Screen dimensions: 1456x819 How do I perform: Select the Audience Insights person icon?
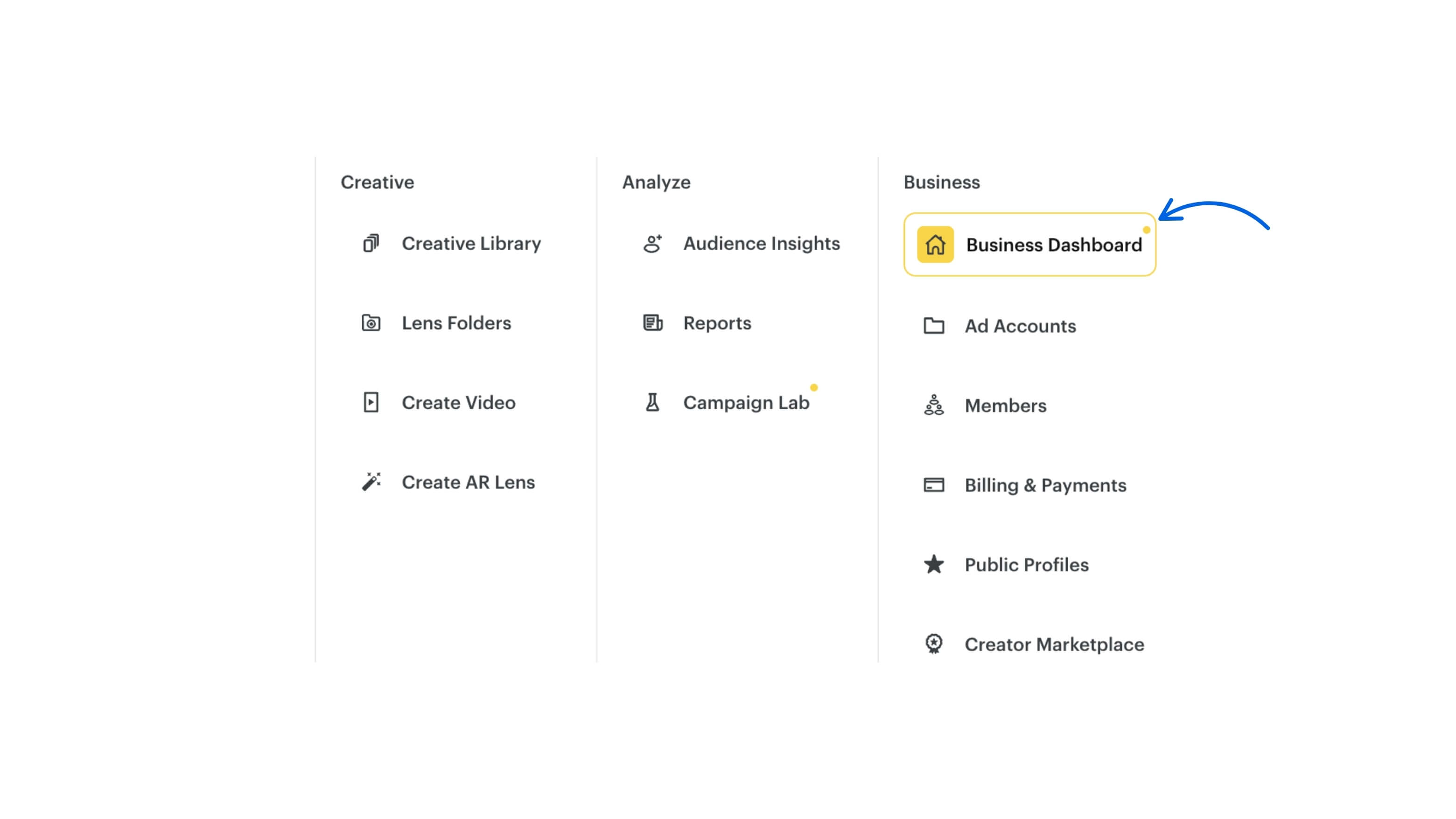pyautogui.click(x=653, y=244)
